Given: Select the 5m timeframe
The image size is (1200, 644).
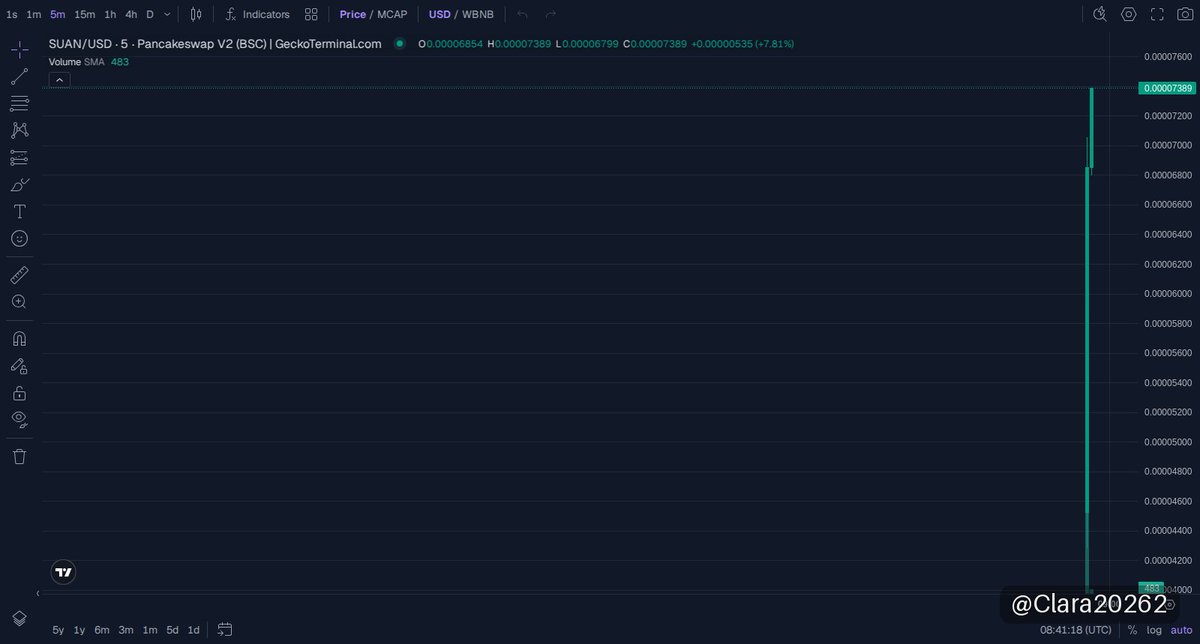Looking at the screenshot, I should (58, 14).
